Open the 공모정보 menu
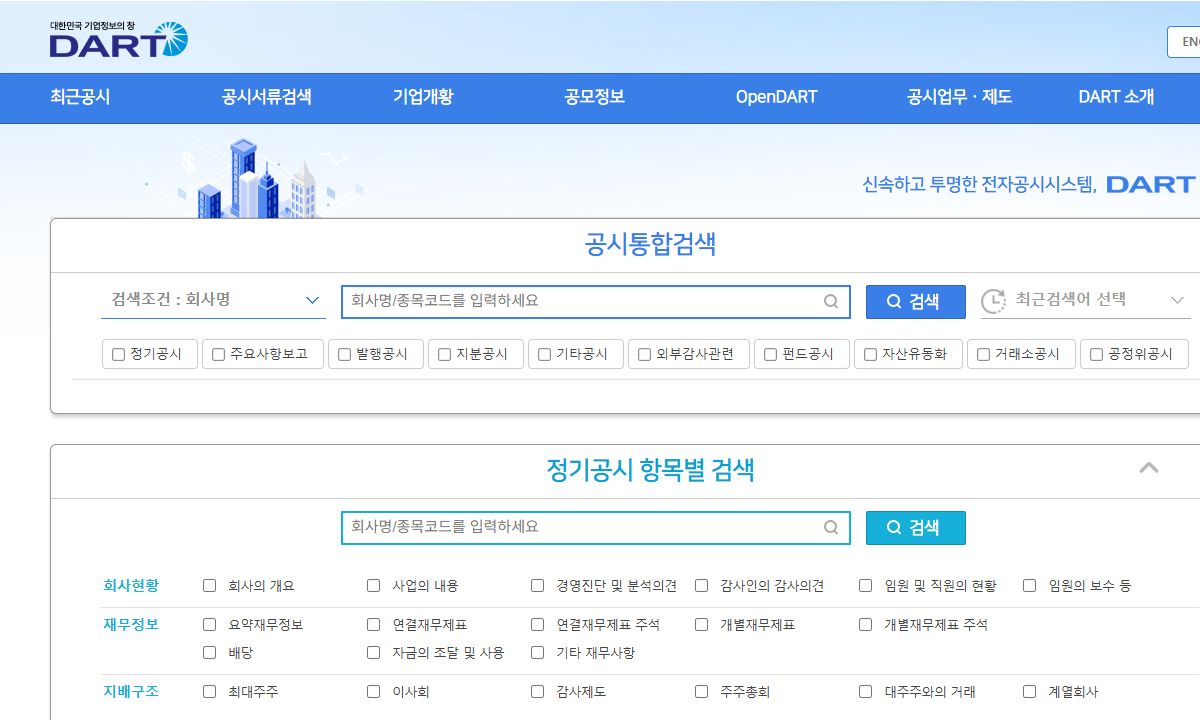 click(594, 97)
